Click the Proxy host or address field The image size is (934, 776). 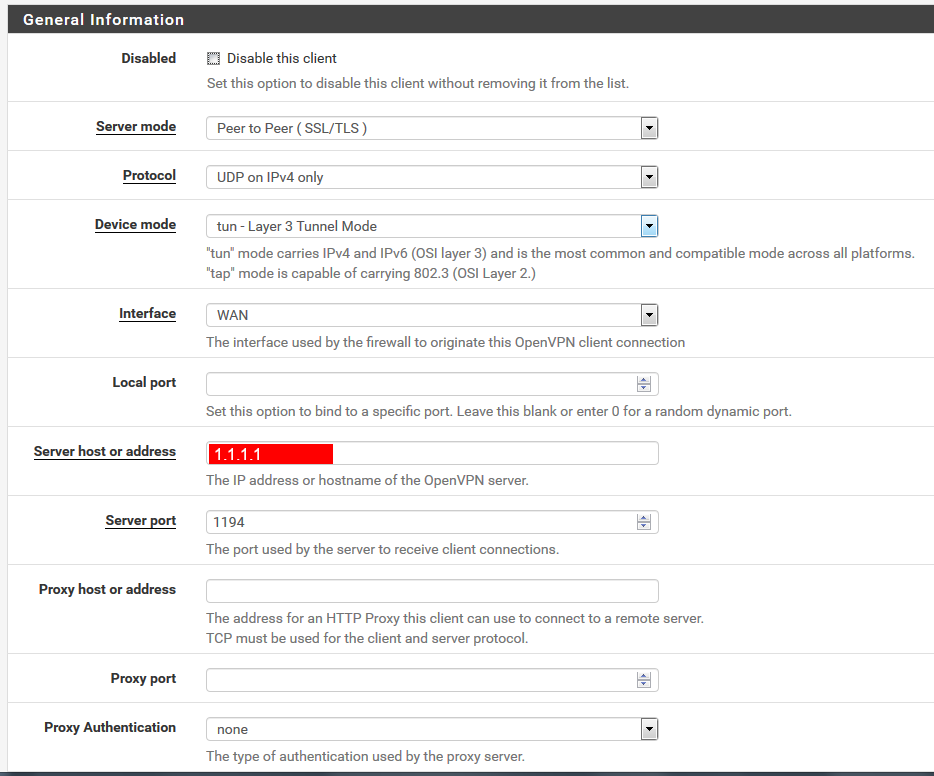click(432, 591)
